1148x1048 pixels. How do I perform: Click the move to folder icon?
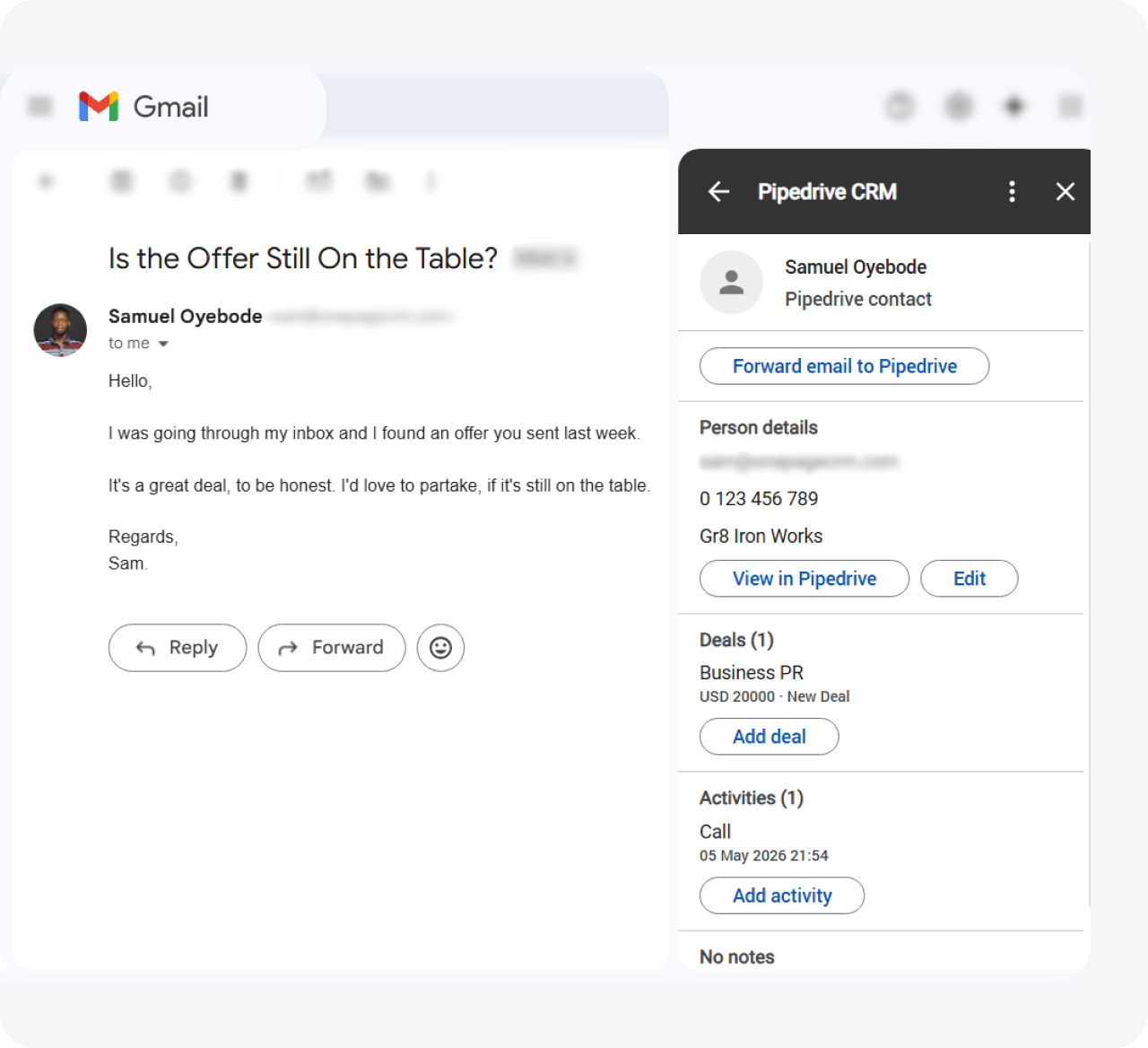click(378, 182)
